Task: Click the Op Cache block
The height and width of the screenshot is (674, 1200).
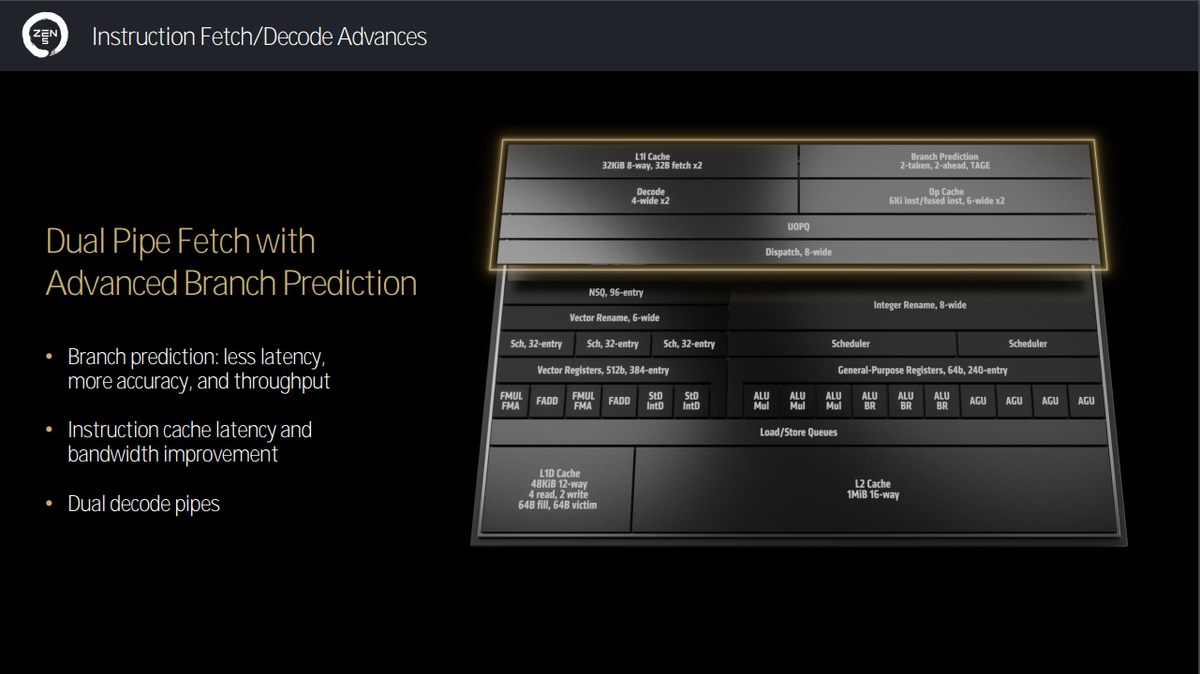Action: [x=945, y=195]
